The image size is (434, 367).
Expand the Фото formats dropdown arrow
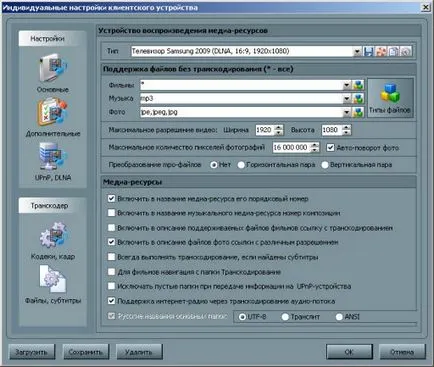(347, 112)
